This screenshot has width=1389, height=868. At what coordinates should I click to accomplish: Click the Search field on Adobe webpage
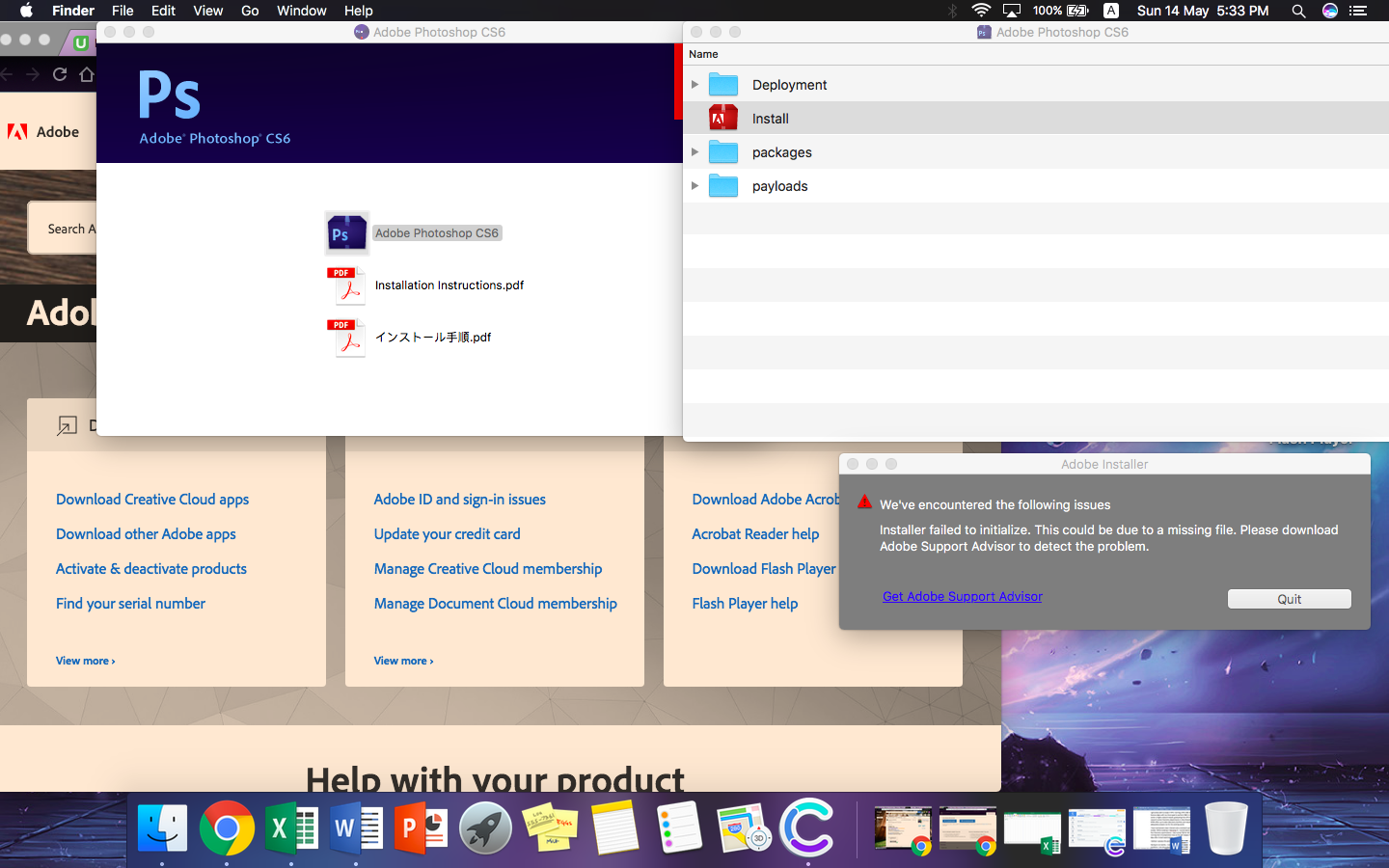point(63,229)
